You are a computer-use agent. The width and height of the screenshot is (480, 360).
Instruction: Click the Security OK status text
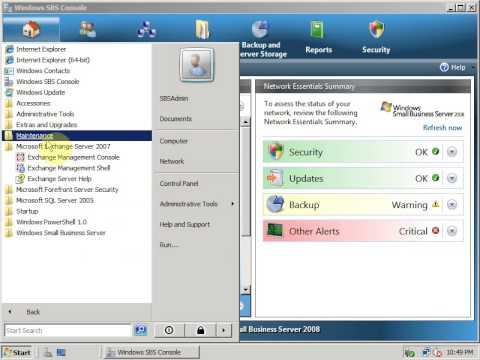[421, 152]
